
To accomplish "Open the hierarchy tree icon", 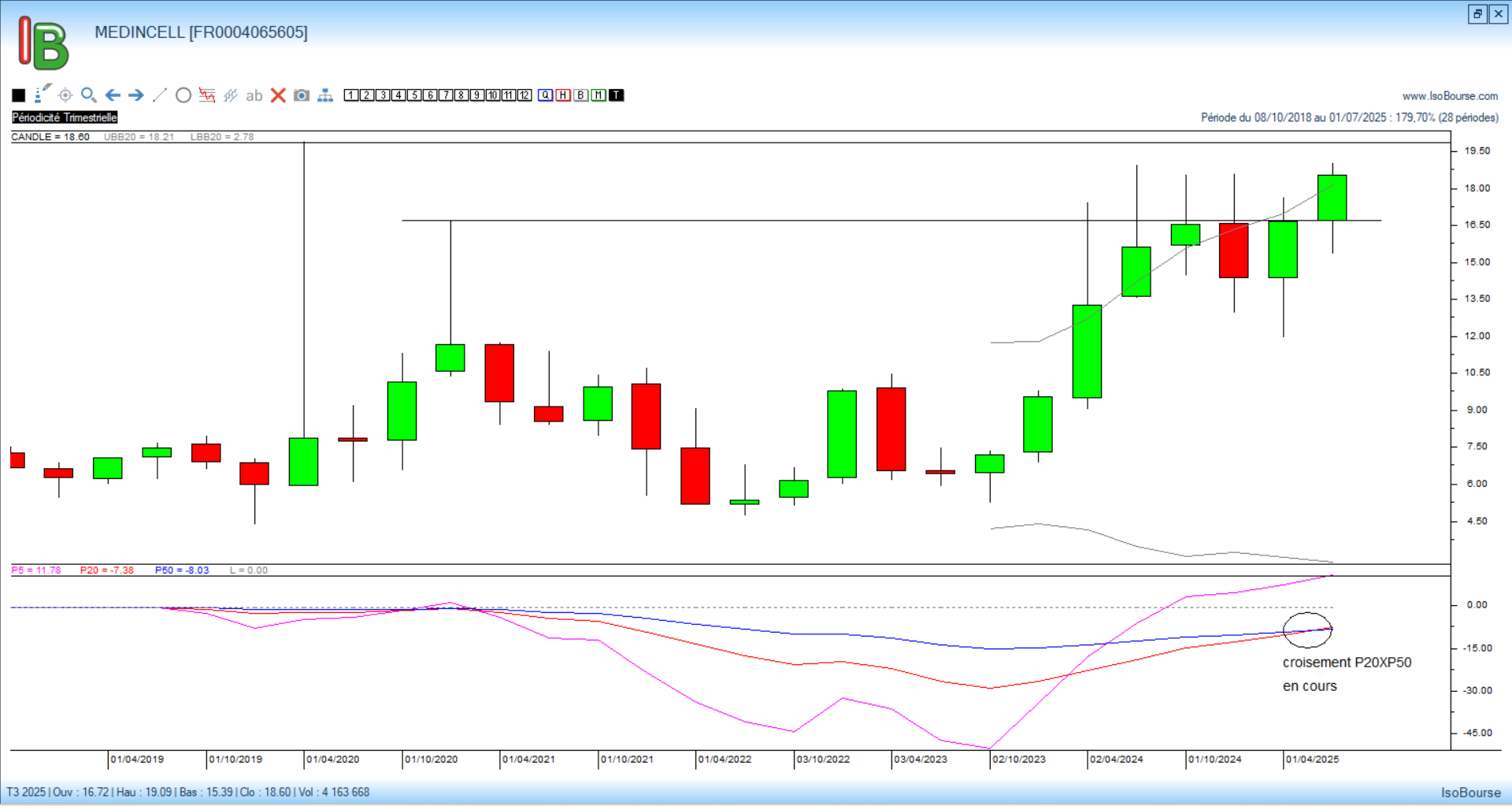I will coord(325,95).
